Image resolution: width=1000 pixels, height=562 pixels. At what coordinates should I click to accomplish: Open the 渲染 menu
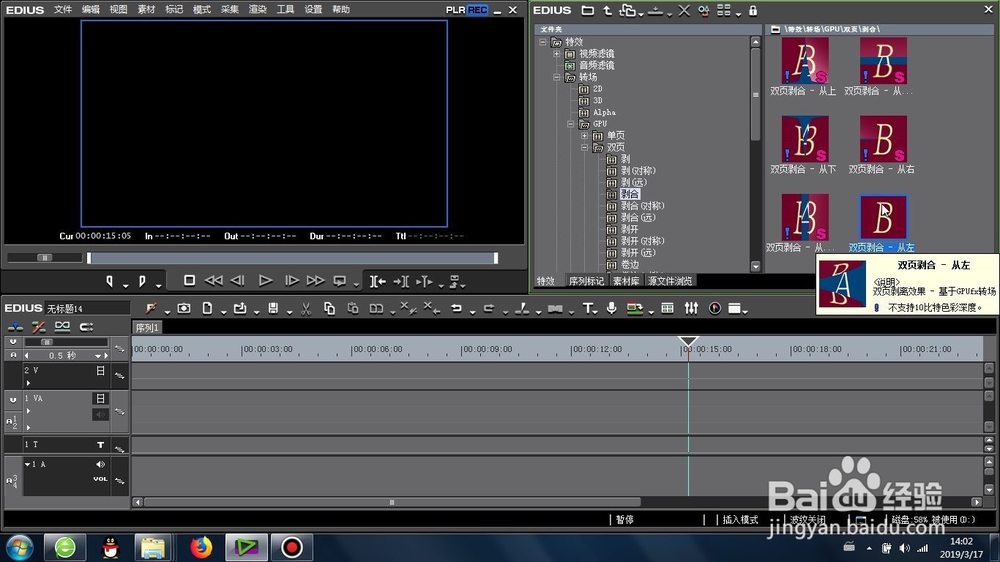click(257, 10)
